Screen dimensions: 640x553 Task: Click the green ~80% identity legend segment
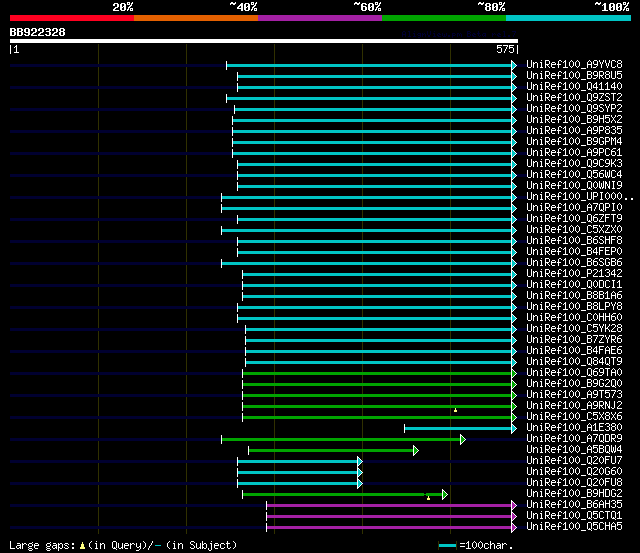tap(444, 18)
